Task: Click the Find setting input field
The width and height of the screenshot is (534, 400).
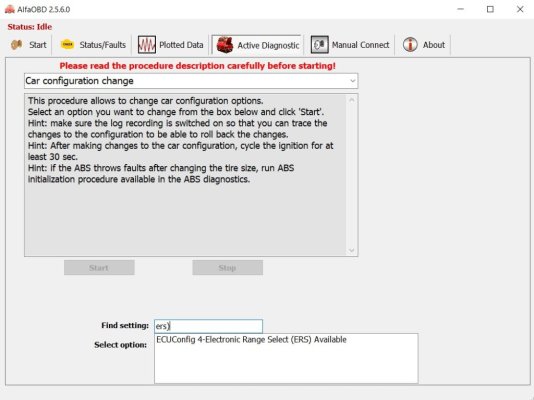Action: (x=208, y=326)
